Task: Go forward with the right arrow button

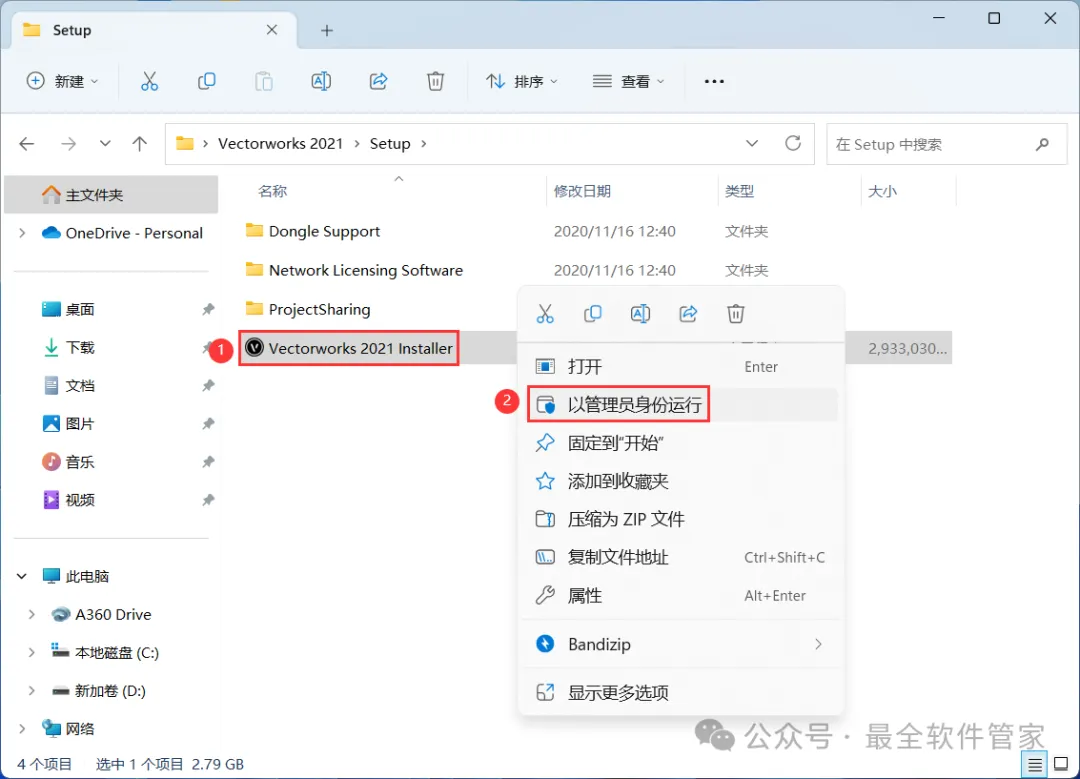Action: tap(68, 144)
